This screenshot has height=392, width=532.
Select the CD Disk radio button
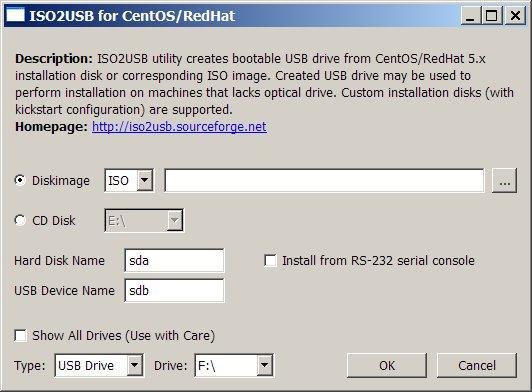point(20,220)
